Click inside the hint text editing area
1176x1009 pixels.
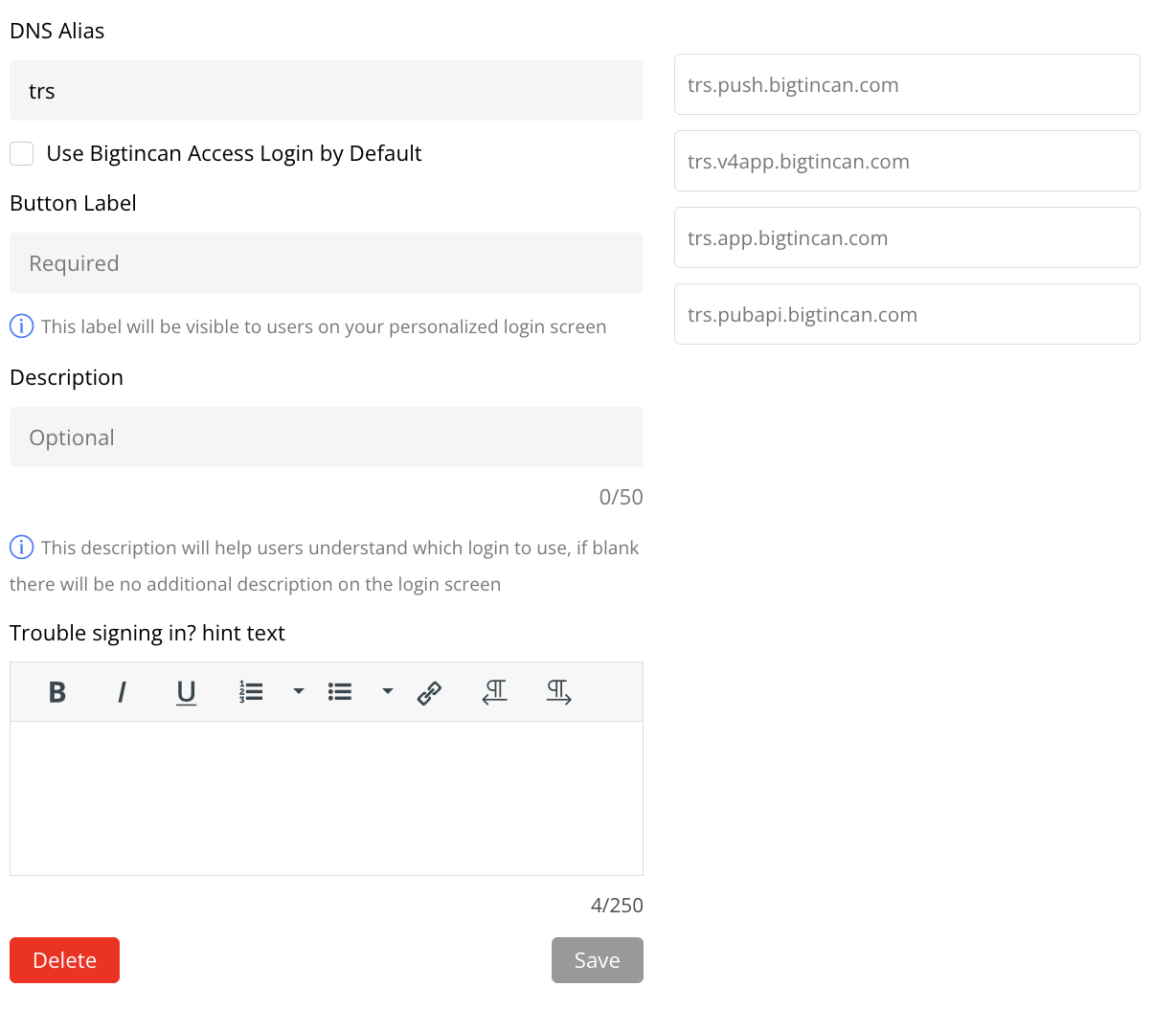(326, 795)
